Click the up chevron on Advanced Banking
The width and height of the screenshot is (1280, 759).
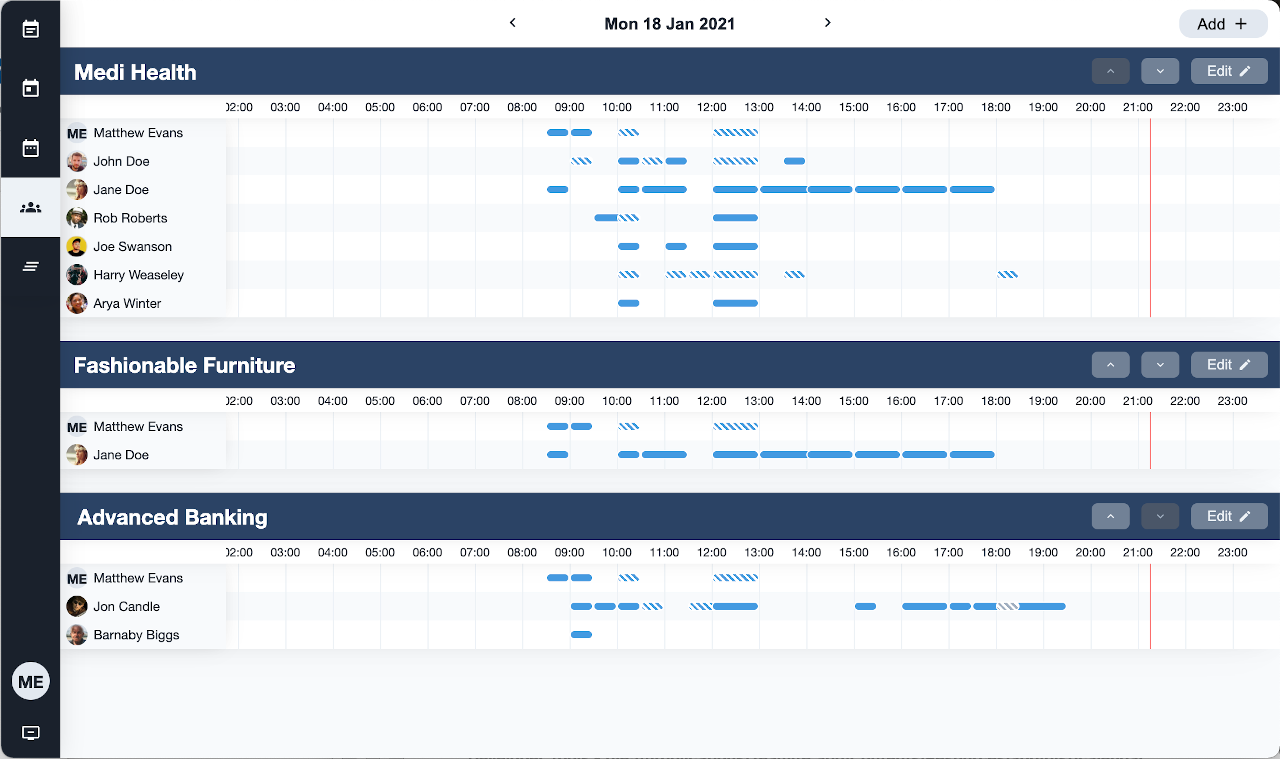coord(1110,516)
